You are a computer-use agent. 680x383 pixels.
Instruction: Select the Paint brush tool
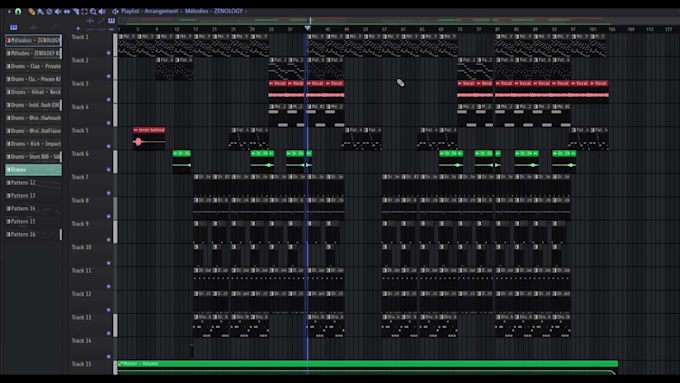click(40, 12)
